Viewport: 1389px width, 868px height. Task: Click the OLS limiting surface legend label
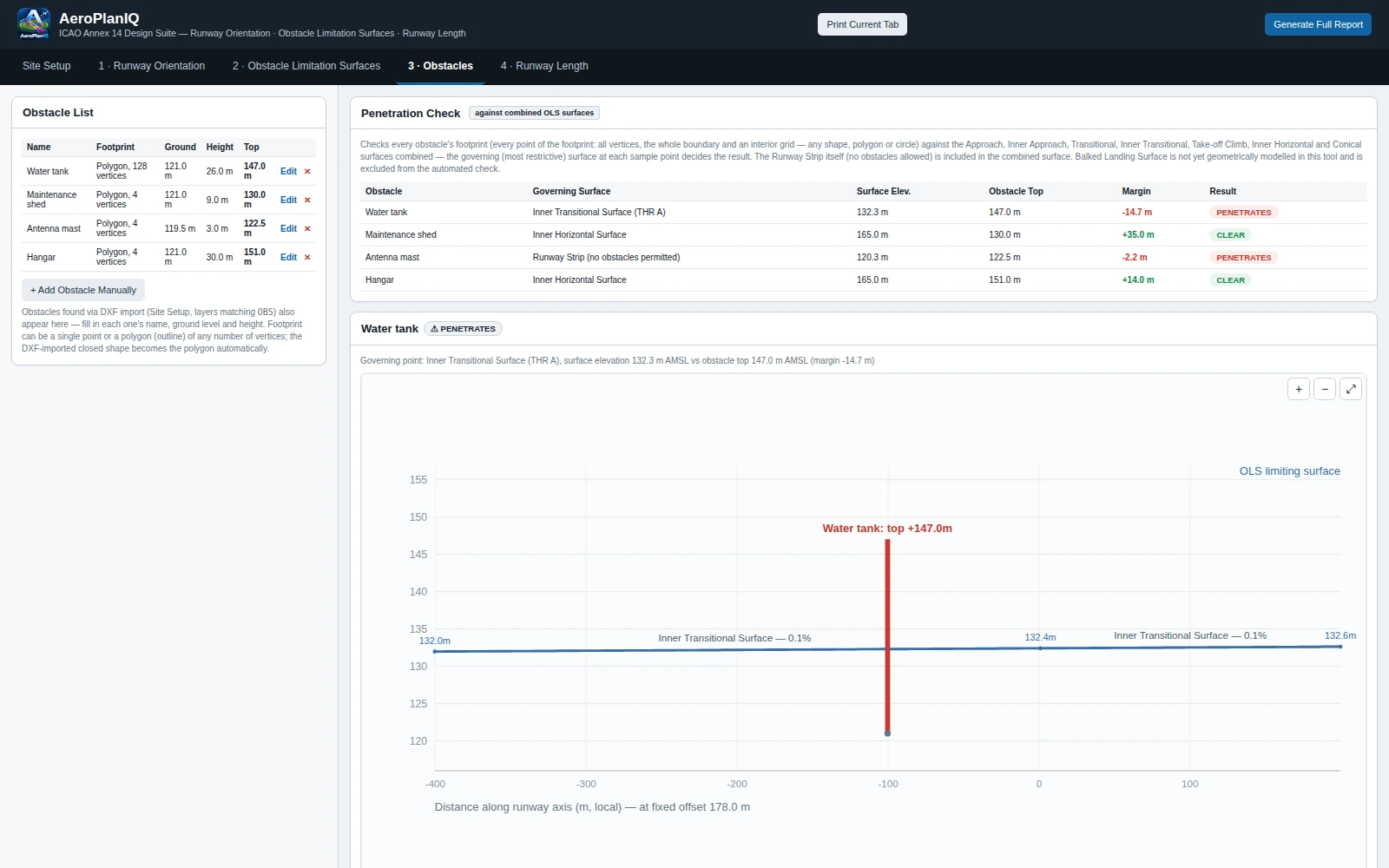(1289, 471)
